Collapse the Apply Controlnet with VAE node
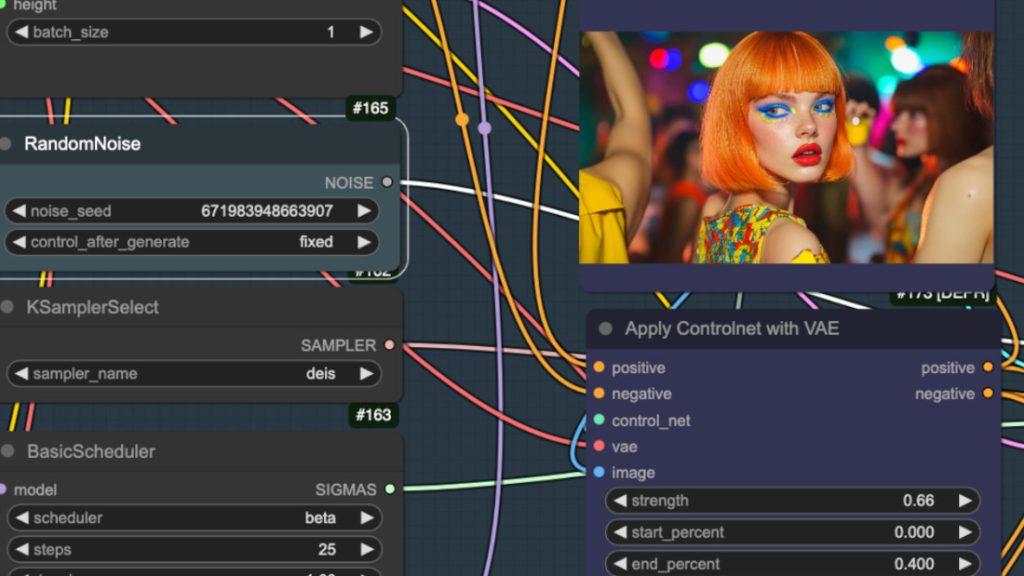Screen dimensions: 1024x576 coord(605,329)
